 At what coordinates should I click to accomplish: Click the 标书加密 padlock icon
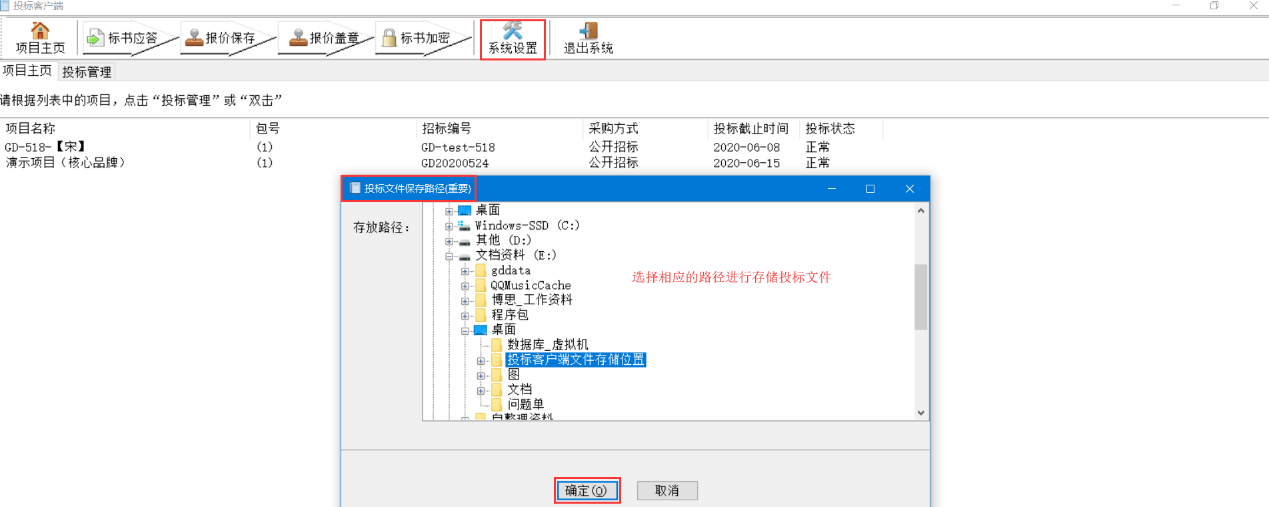(388, 38)
